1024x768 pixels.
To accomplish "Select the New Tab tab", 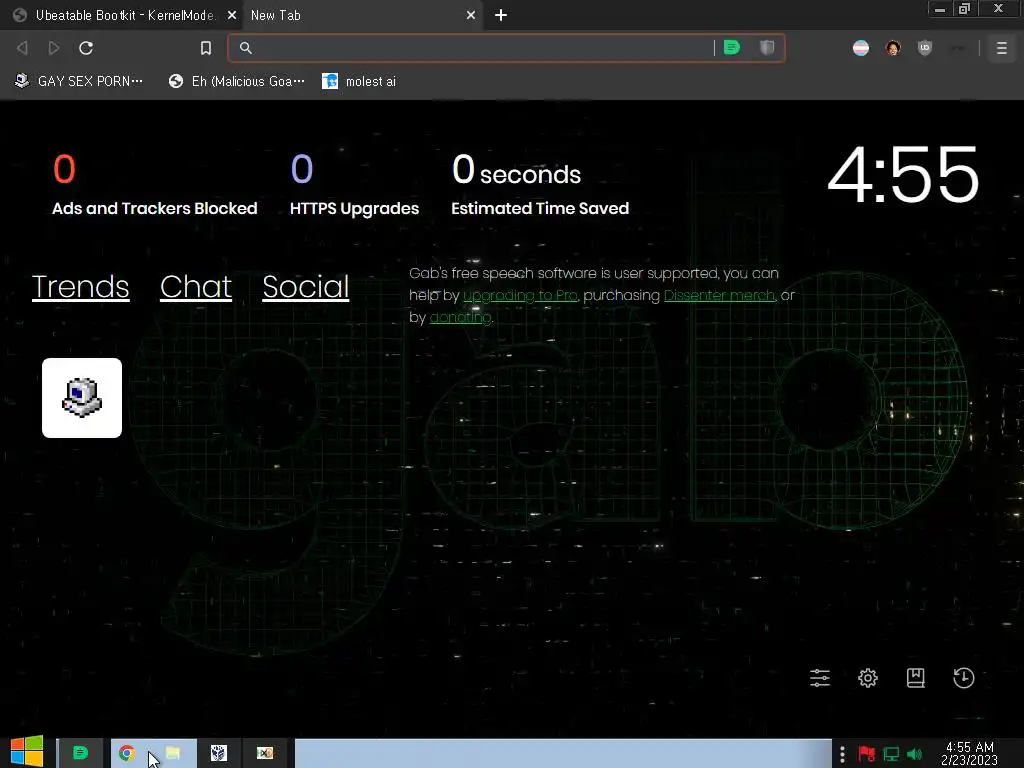I will 363,15.
